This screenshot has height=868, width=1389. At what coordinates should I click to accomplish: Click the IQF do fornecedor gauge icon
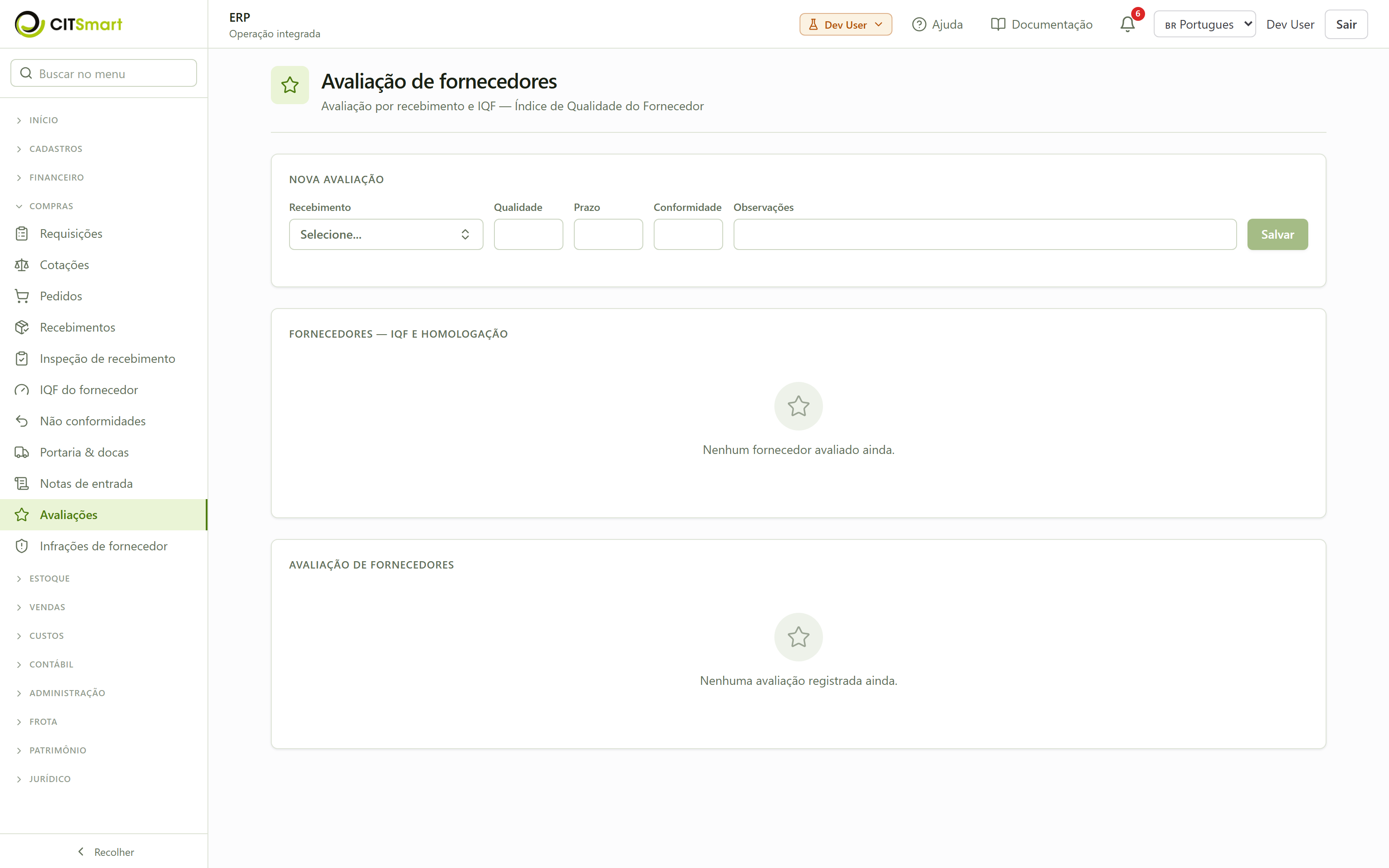[x=22, y=390]
